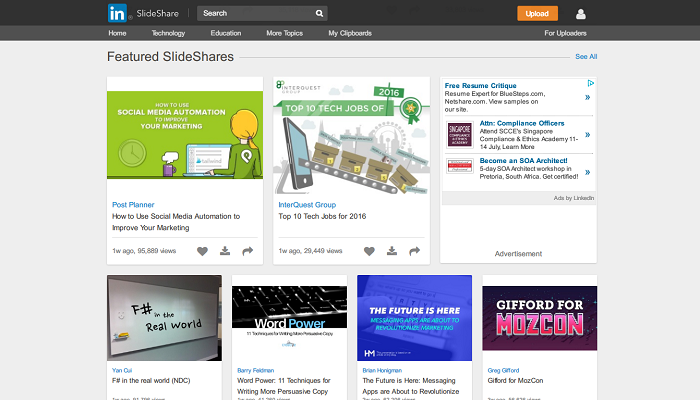The height and width of the screenshot is (400, 700).
Task: Open Attn: Compliance Officers ad link
Action: coord(522,123)
